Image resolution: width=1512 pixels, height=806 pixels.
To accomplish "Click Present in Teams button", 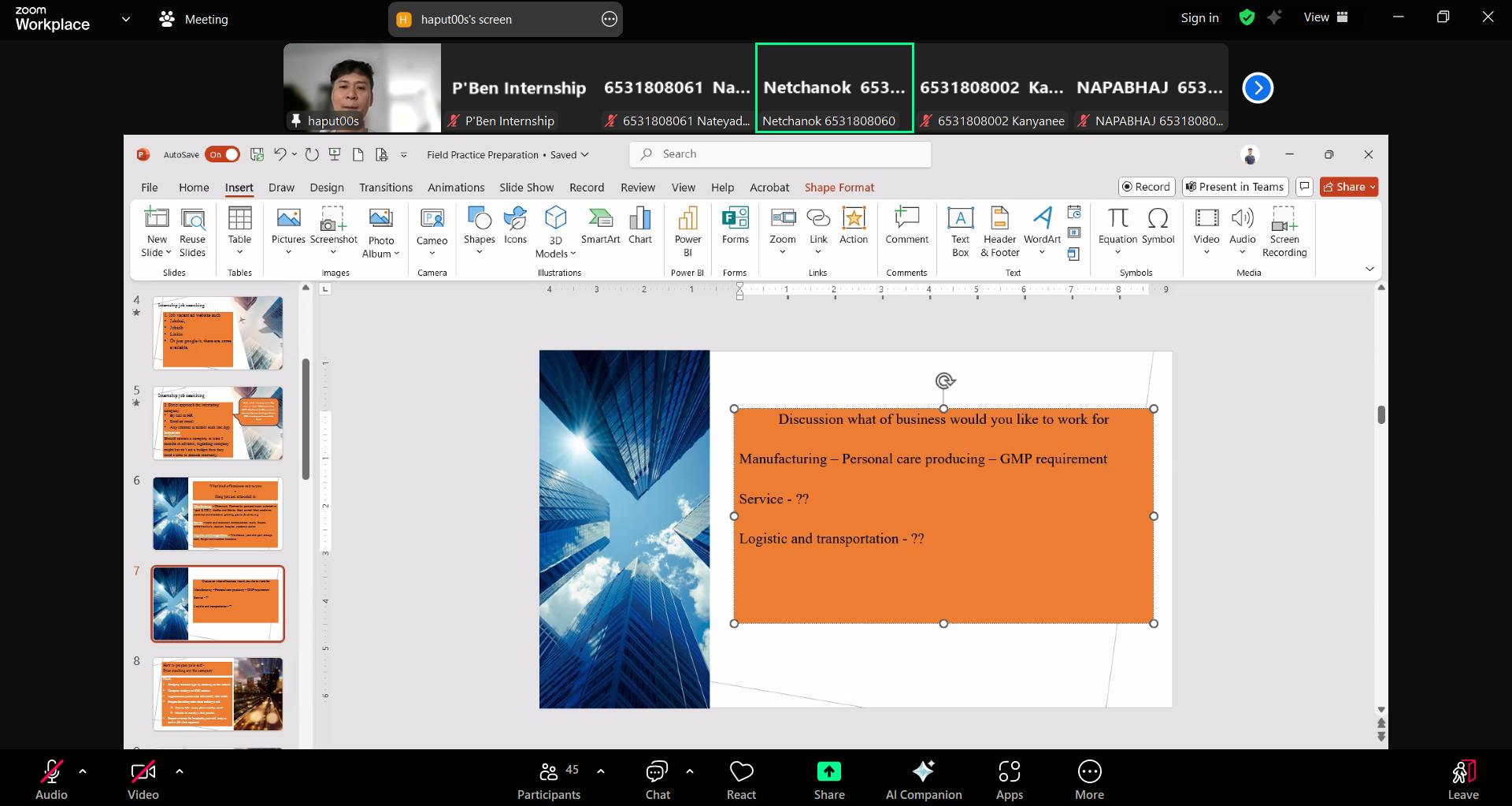I will point(1235,187).
